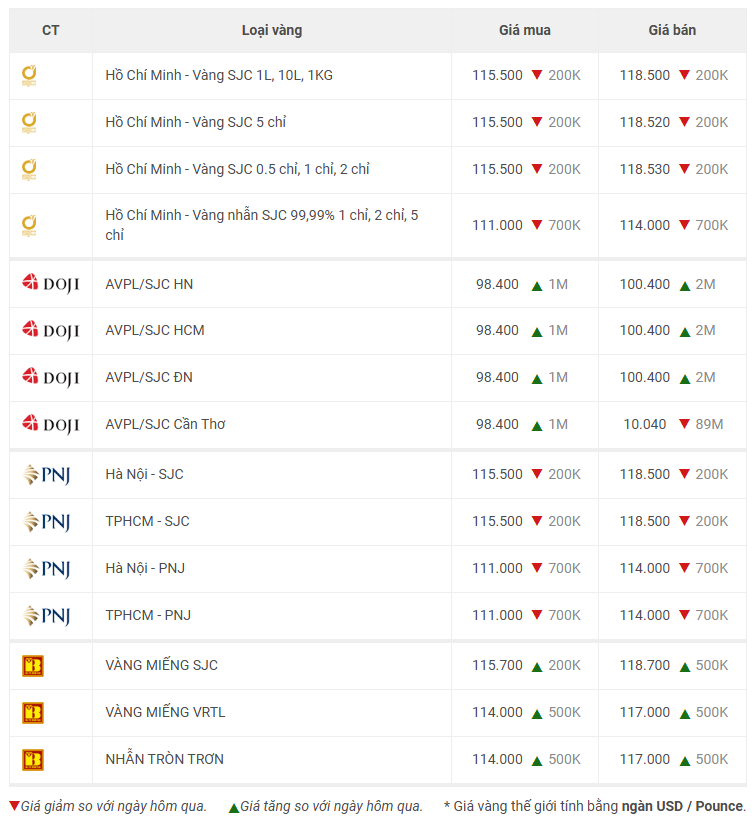Click the logo in the VÀNG MIẾNG SJC row

pos(32,666)
